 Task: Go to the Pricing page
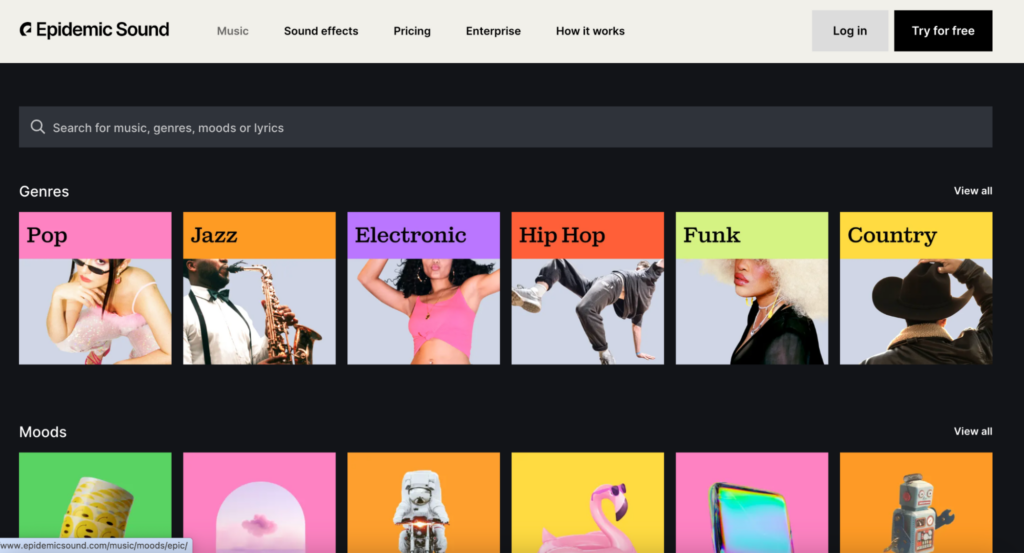click(412, 31)
